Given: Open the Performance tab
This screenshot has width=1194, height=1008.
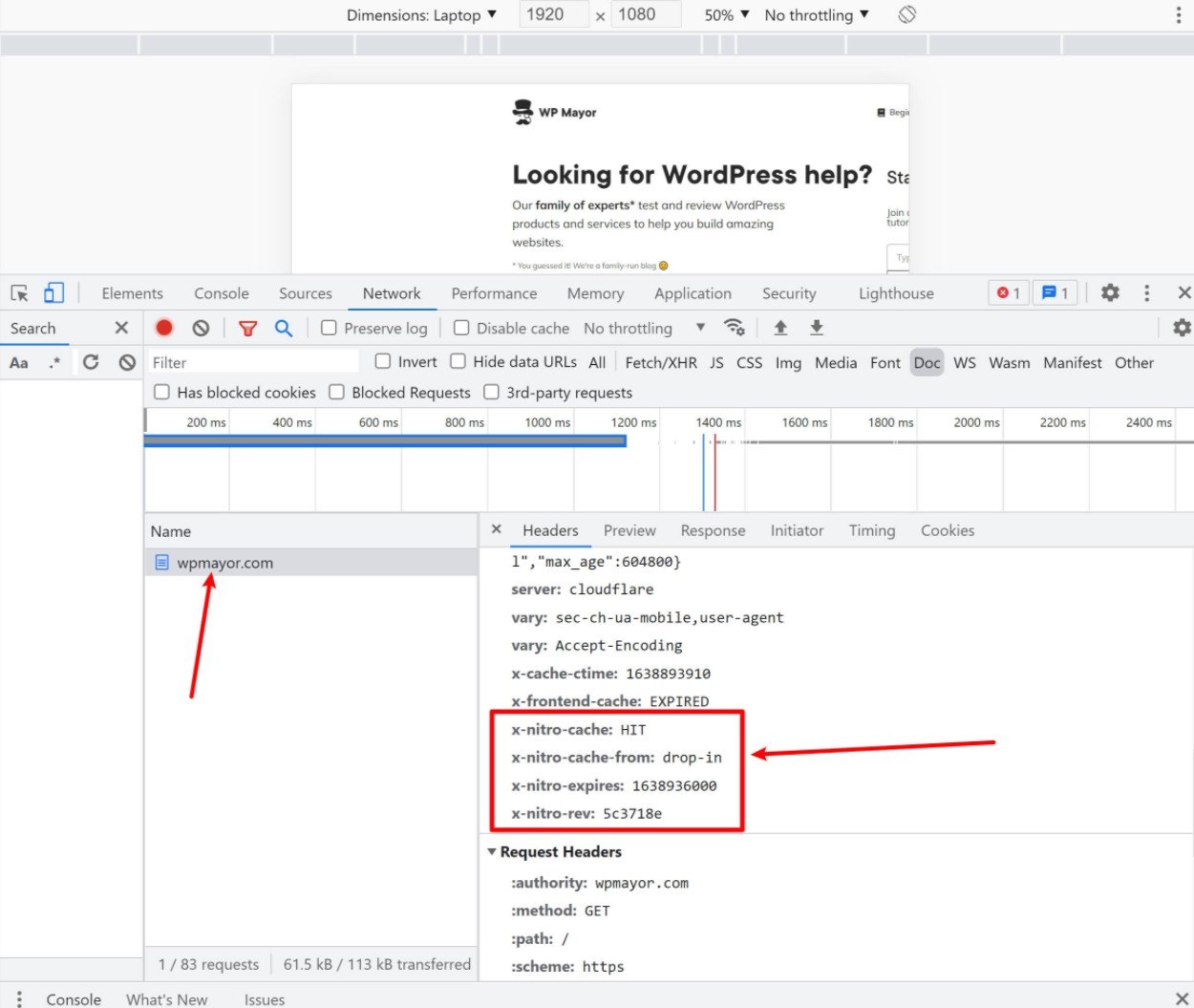Looking at the screenshot, I should point(494,293).
